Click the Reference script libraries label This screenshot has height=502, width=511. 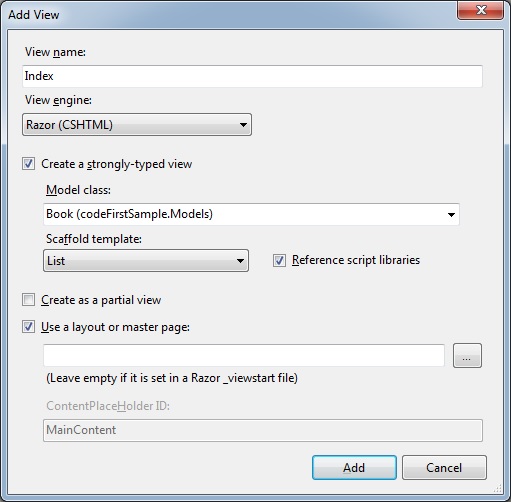[x=356, y=260]
